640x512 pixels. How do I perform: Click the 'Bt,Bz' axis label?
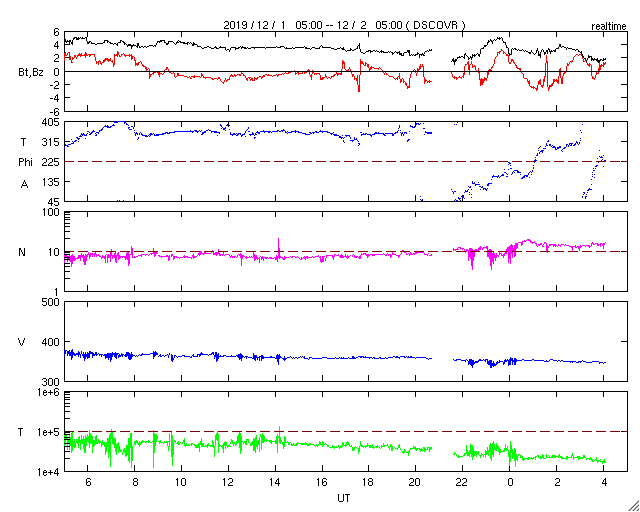tap(31, 74)
